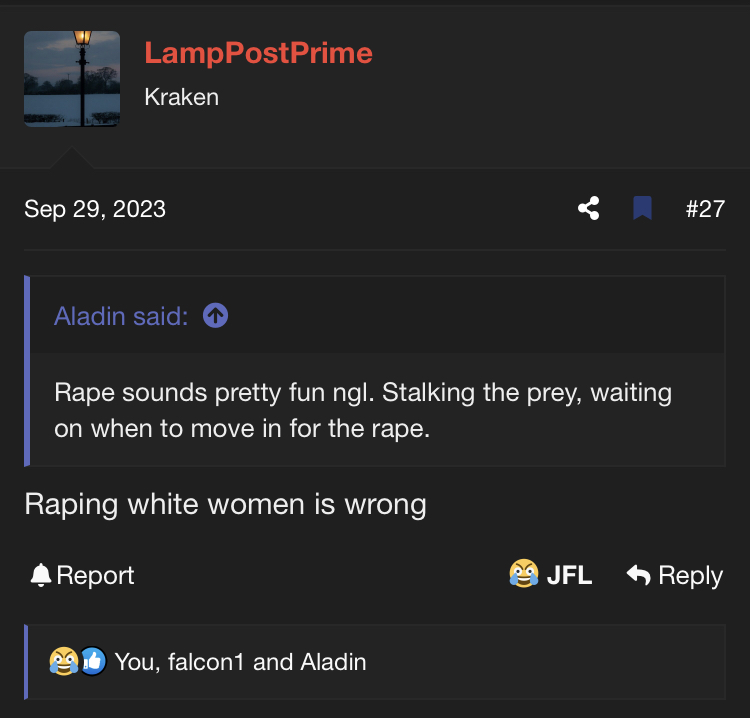This screenshot has width=750, height=718.
Task: Open the "Aladin said:" quote attribution link
Action: point(121,316)
